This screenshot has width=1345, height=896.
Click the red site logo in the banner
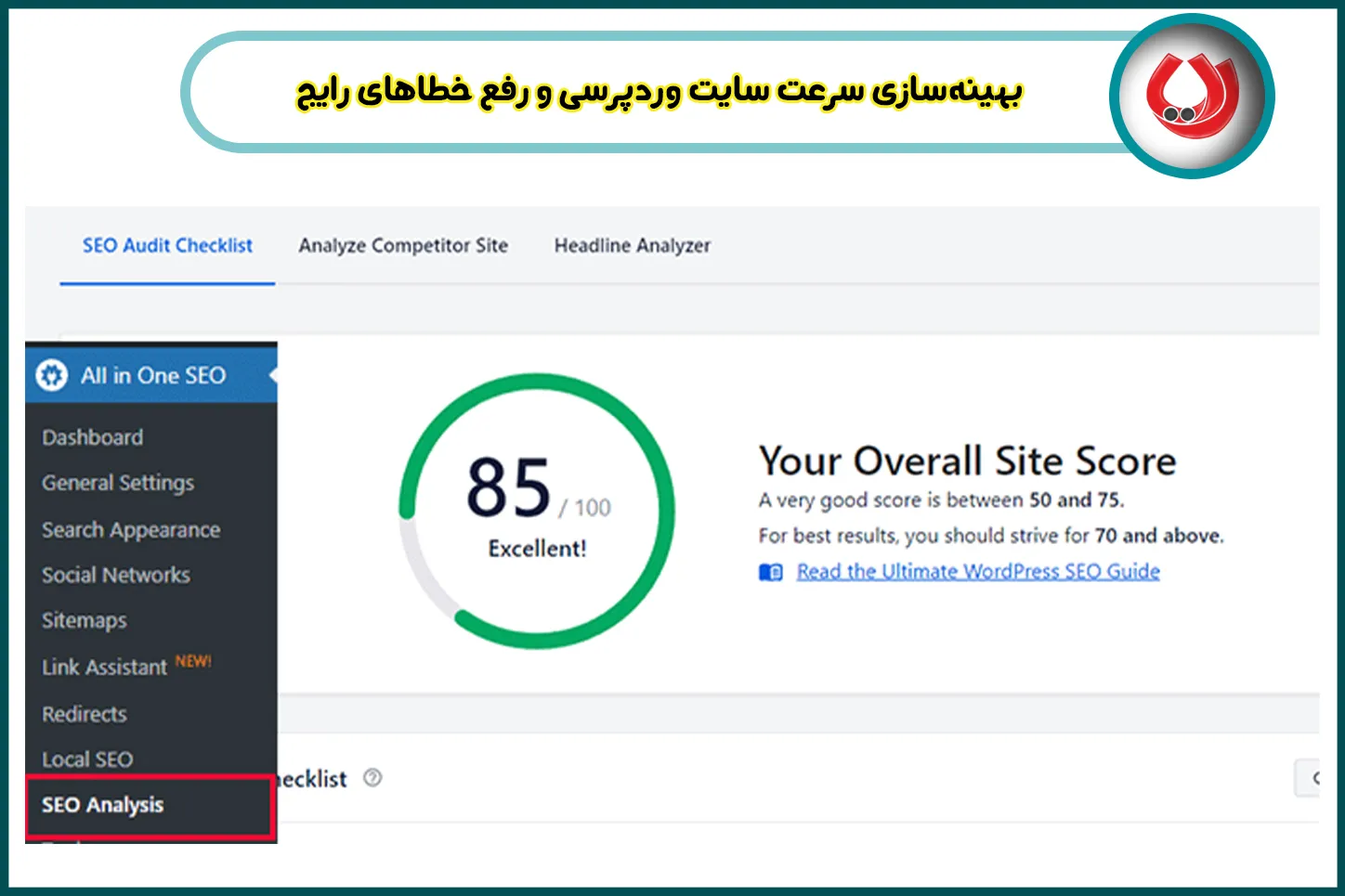(1192, 92)
